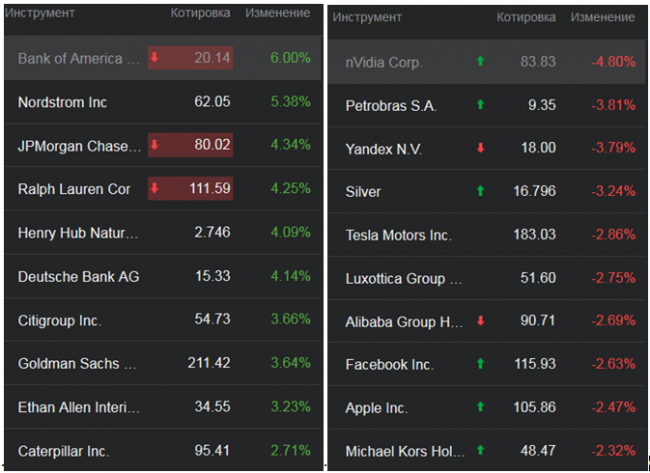
Task: Click red down arrow beside Bank of America
Action: (x=155, y=58)
